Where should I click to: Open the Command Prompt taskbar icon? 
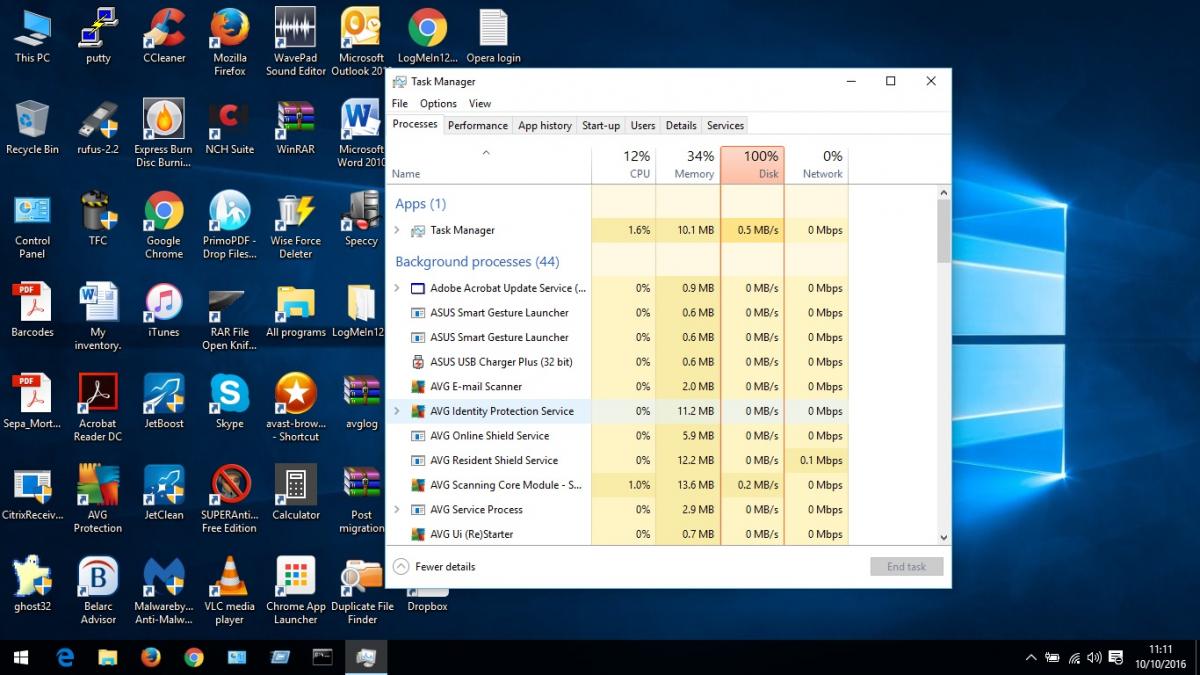pos(323,657)
